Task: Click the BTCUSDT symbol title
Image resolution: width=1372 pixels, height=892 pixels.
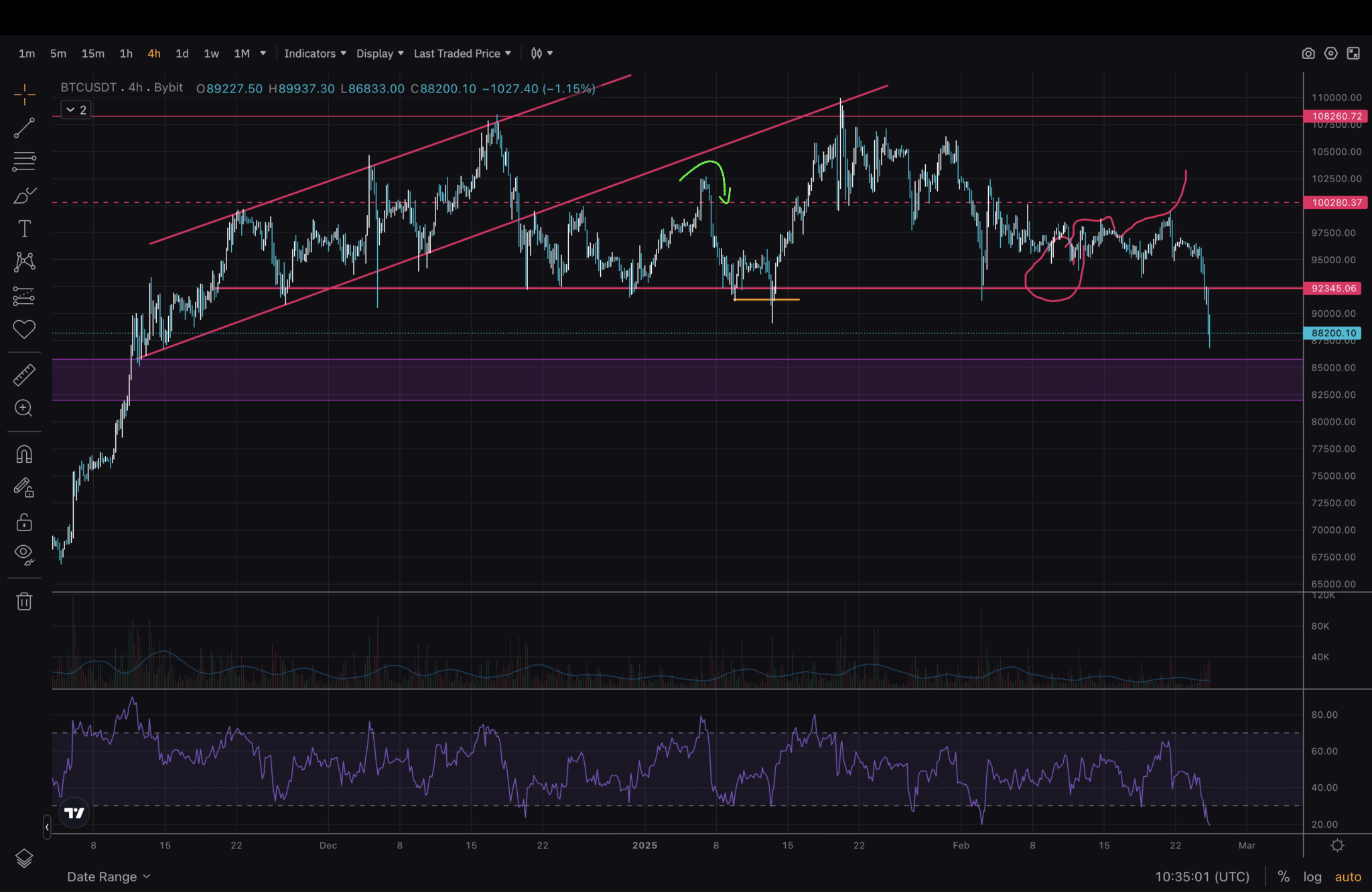Action: coord(88,88)
